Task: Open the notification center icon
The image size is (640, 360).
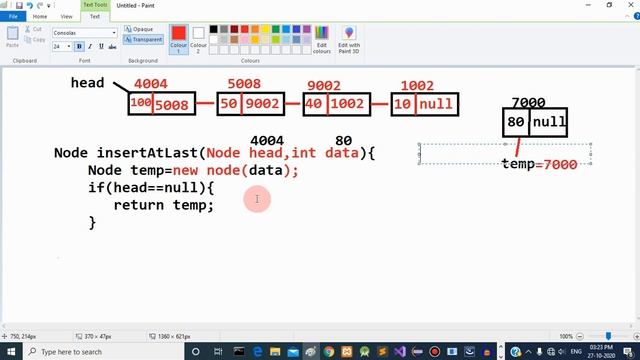Action: click(628, 351)
